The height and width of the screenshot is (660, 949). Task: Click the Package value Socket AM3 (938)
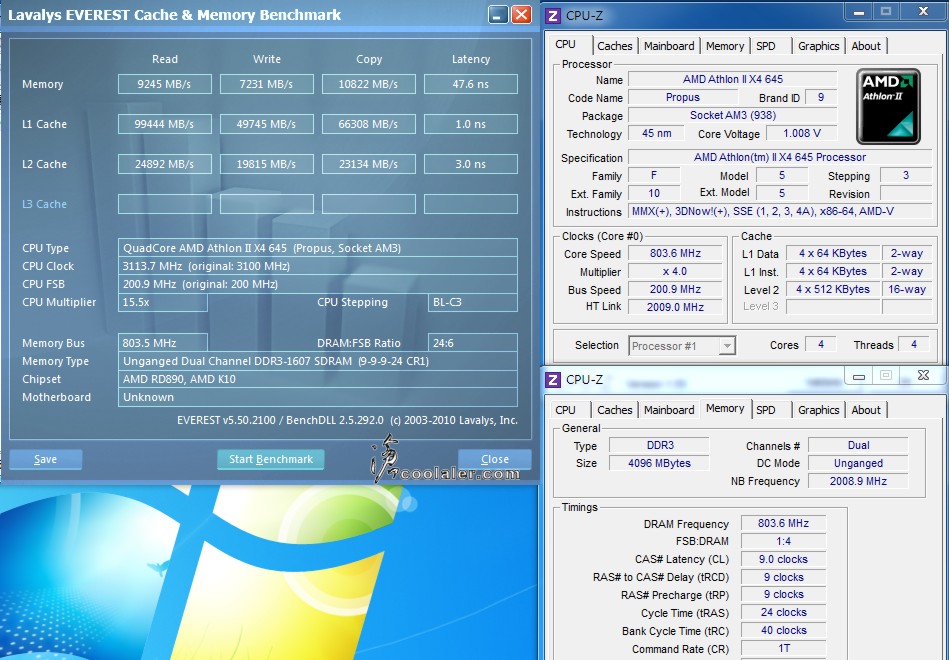tap(732, 115)
